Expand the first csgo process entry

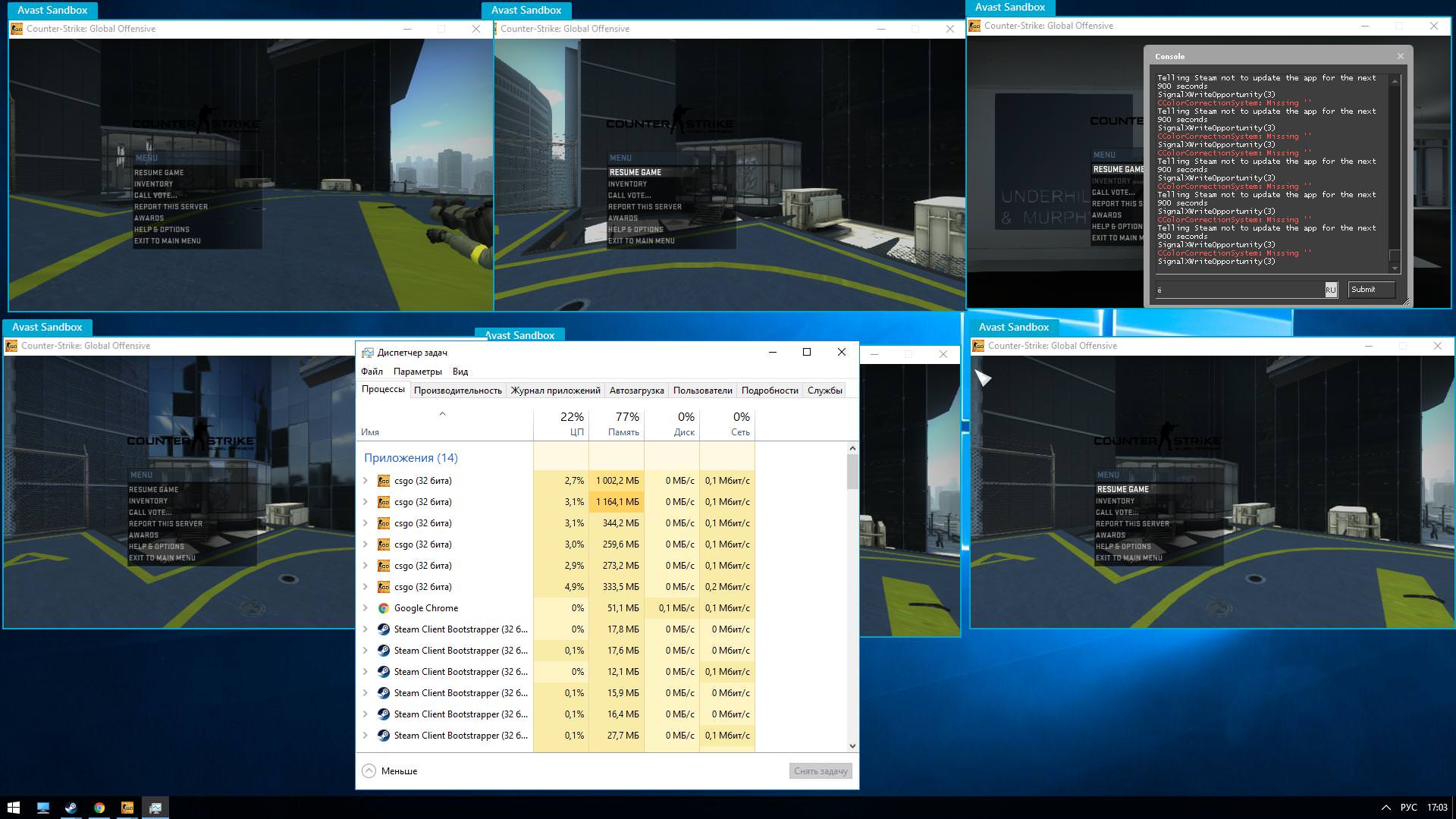[366, 481]
